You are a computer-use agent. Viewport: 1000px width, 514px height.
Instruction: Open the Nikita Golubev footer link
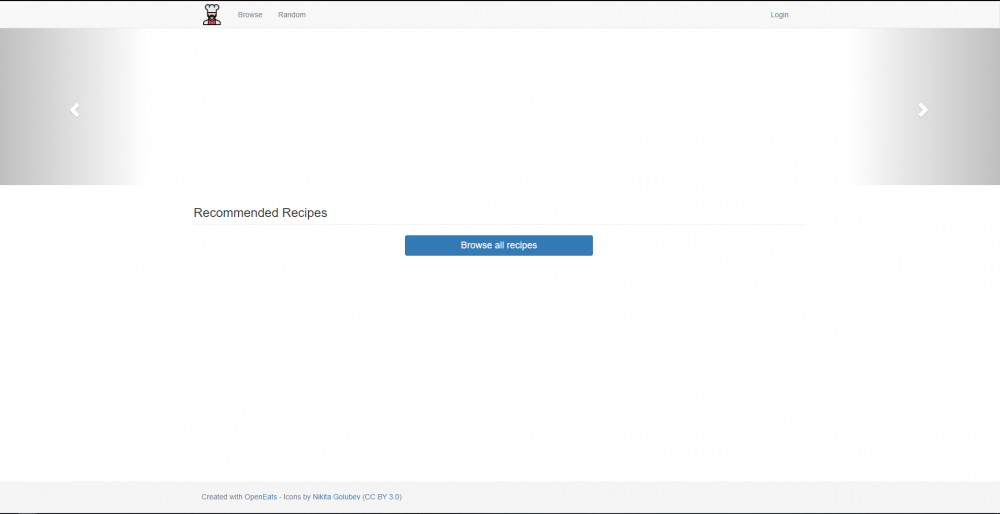(x=336, y=497)
